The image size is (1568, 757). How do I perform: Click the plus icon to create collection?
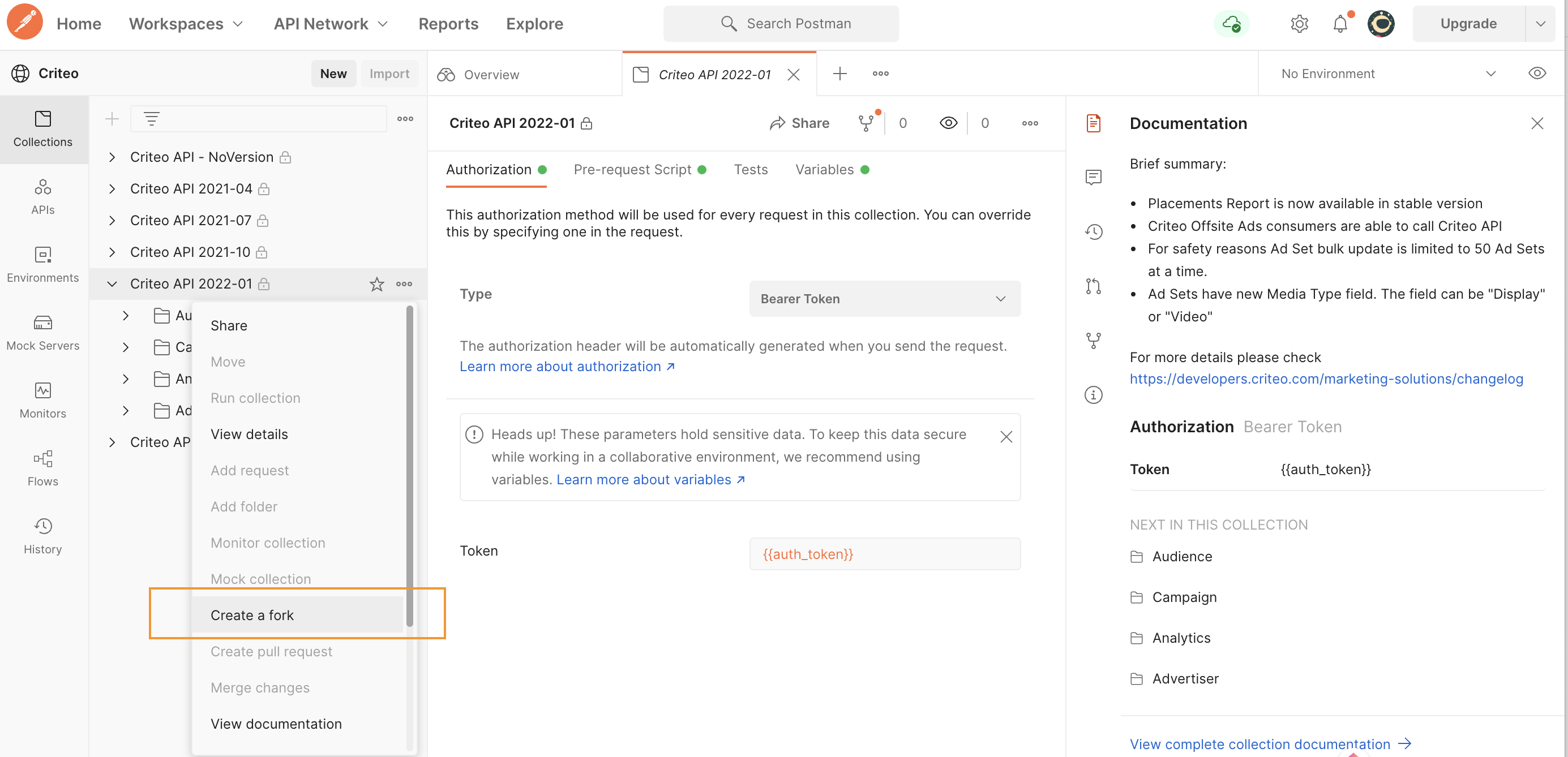tap(112, 119)
